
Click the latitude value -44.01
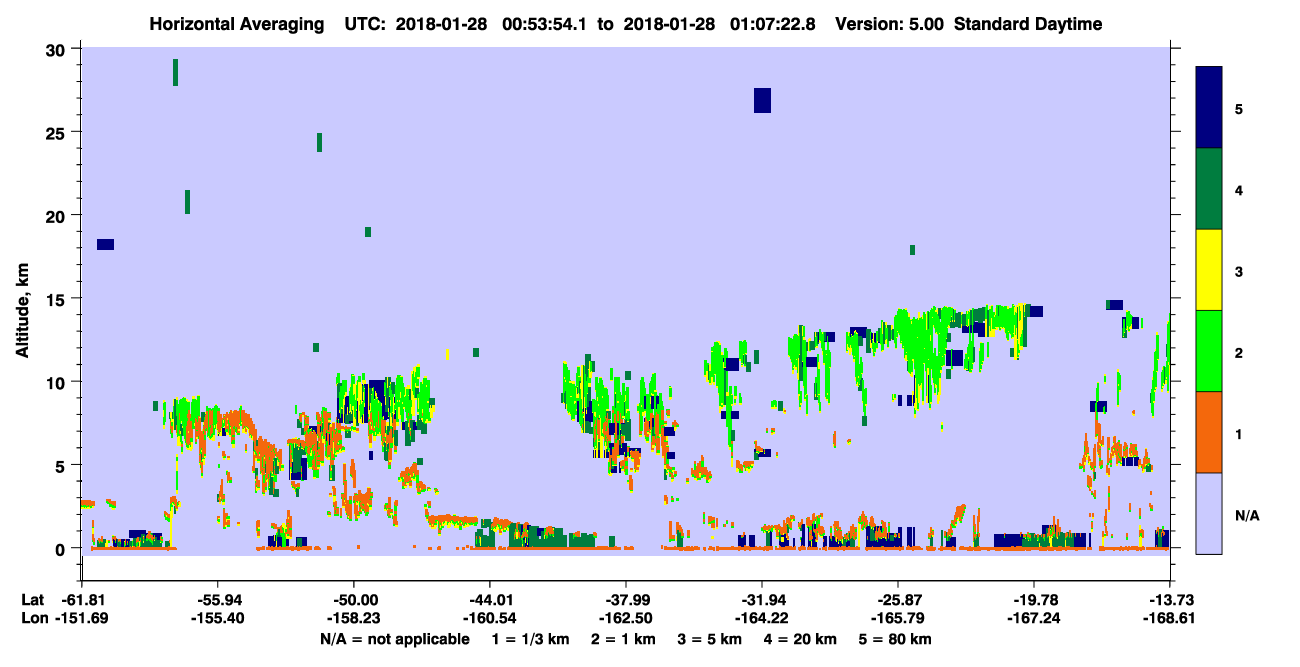[x=489, y=600]
